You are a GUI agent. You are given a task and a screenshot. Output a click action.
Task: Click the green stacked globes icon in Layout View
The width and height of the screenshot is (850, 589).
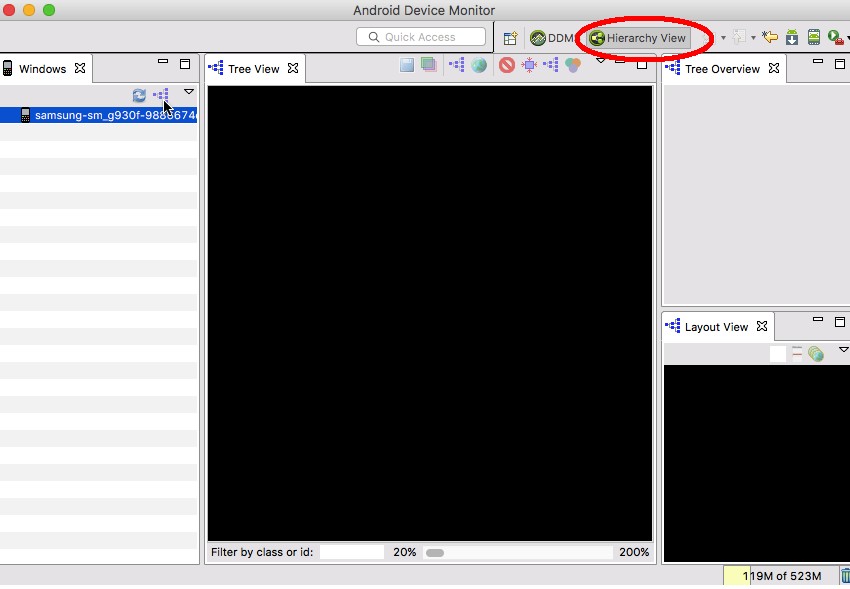coord(815,354)
